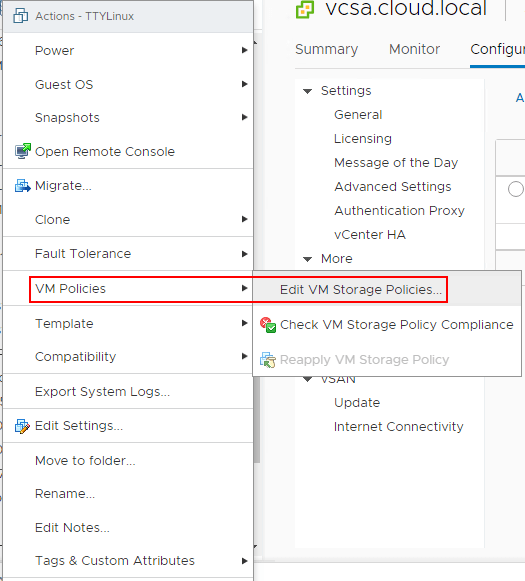Click the vCenter icon beside vcsa.cloud.local
Screen dimensions: 525x581
pyautogui.click(x=305, y=9)
